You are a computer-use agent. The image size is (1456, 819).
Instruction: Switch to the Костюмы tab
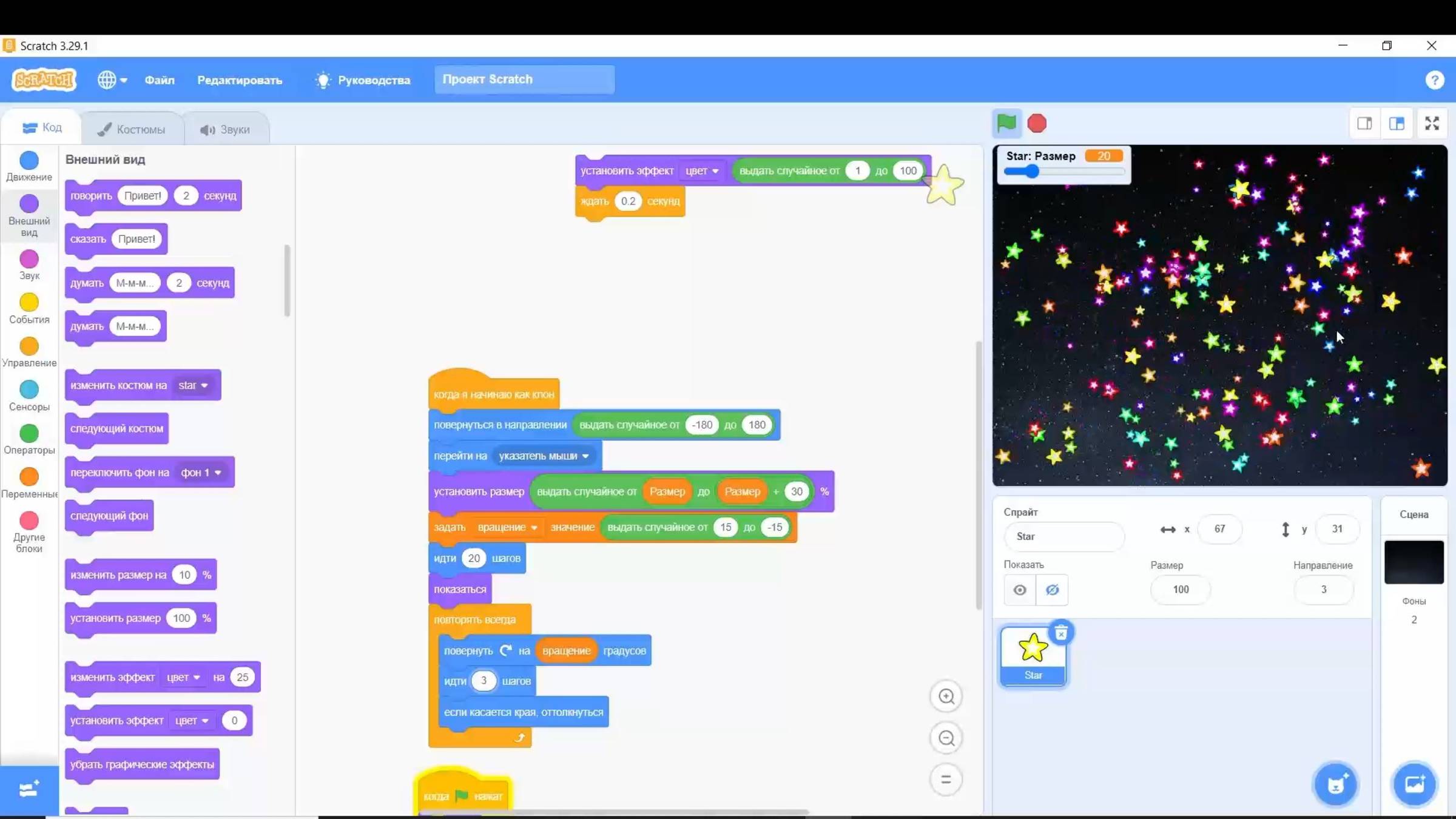pyautogui.click(x=132, y=129)
